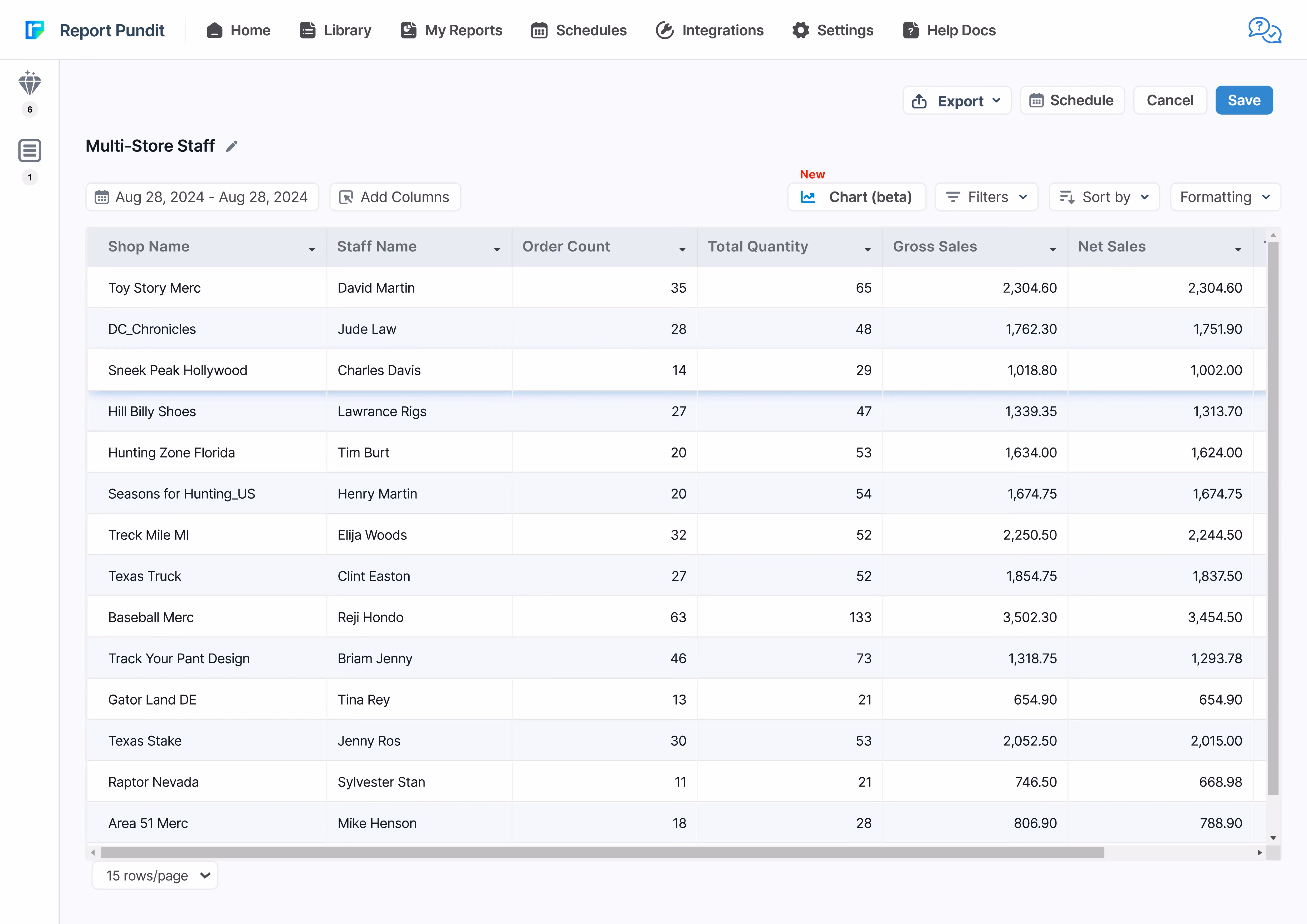Click the diamond icon in sidebar
1307x924 pixels.
pyautogui.click(x=30, y=83)
